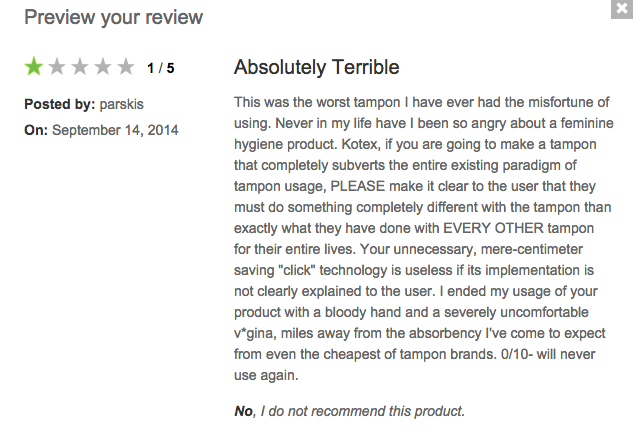This screenshot has width=633, height=436.
Task: Click the On: date label
Action: coord(36,130)
